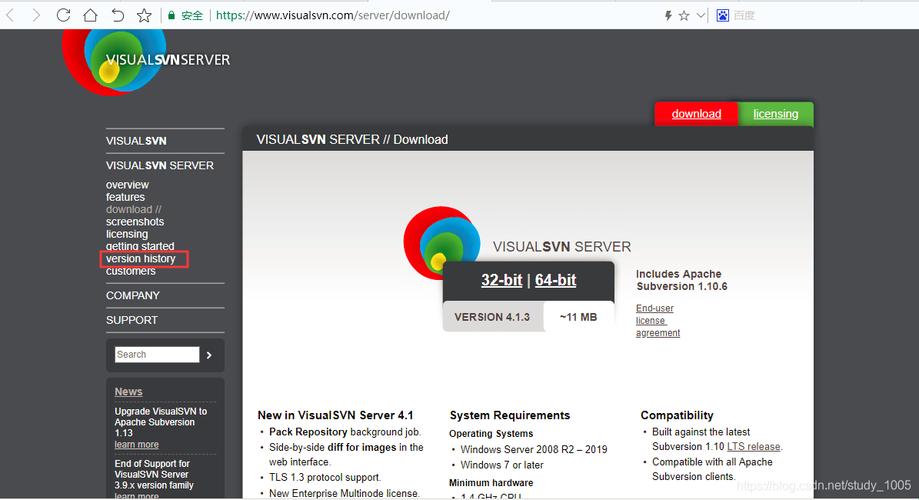Click the undo restore-page icon
The height and width of the screenshot is (500, 919).
[117, 15]
